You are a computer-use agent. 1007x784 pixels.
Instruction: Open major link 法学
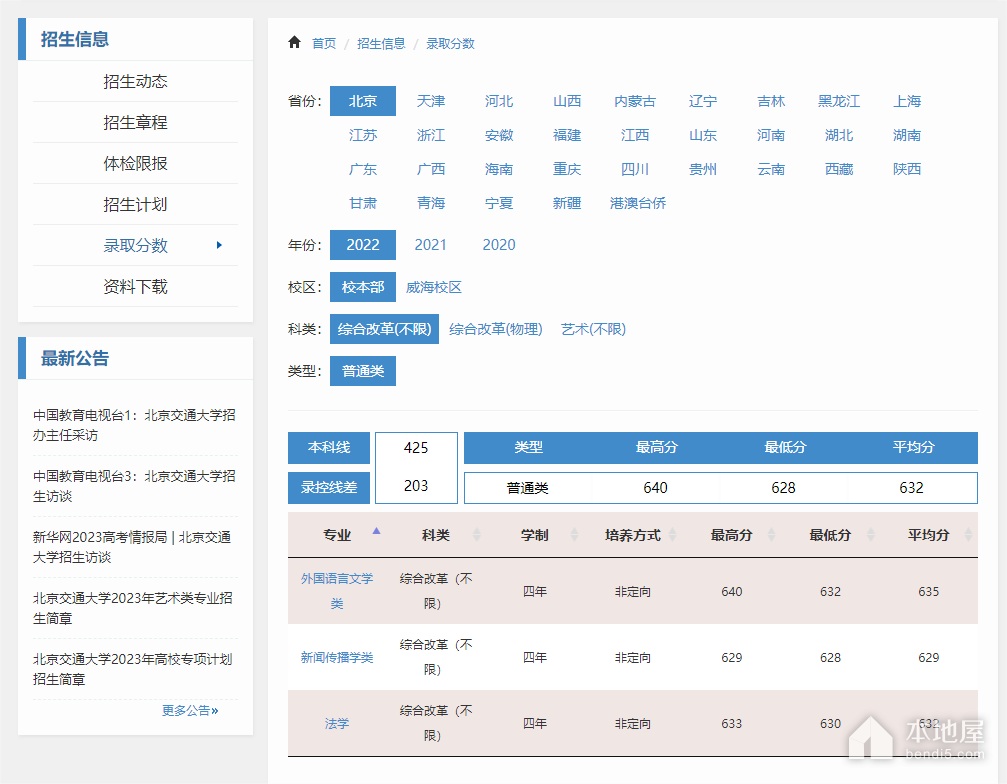[x=337, y=724]
